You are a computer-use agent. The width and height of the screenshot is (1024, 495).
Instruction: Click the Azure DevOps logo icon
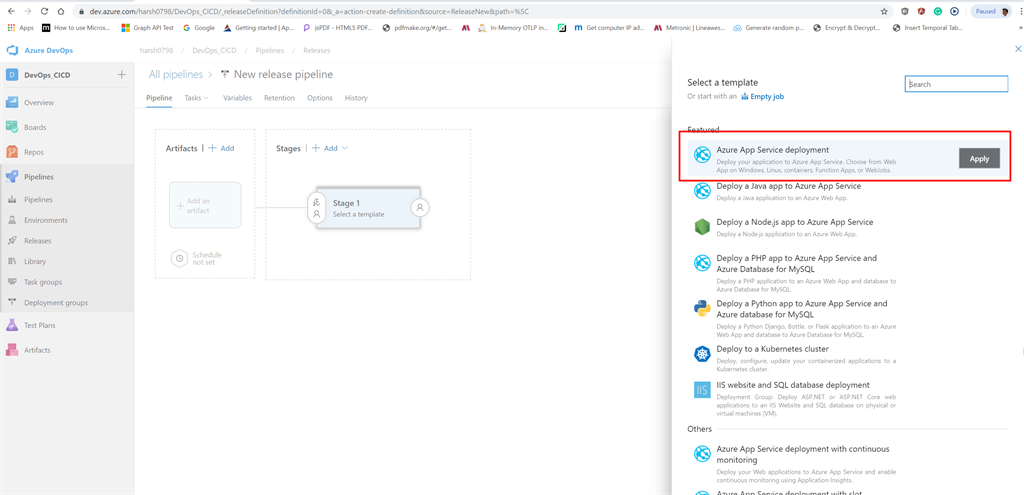tap(12, 50)
